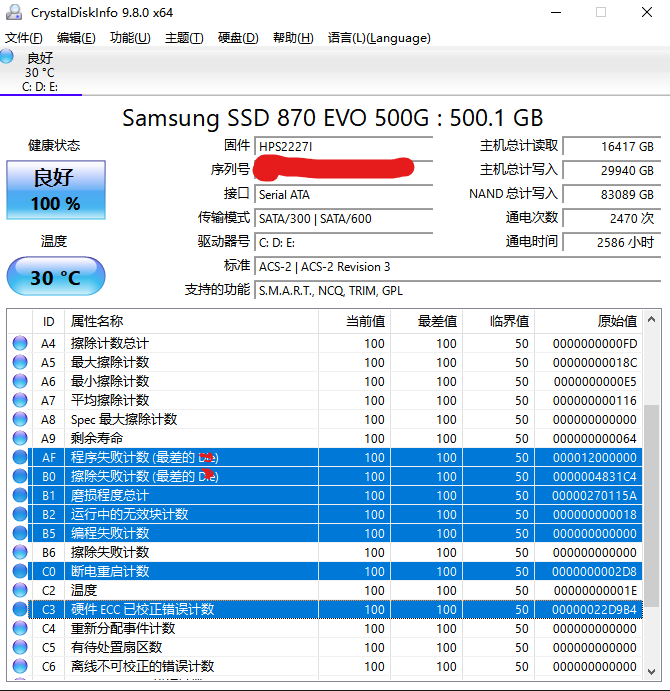Click the 30 °C temperature button

(56, 277)
